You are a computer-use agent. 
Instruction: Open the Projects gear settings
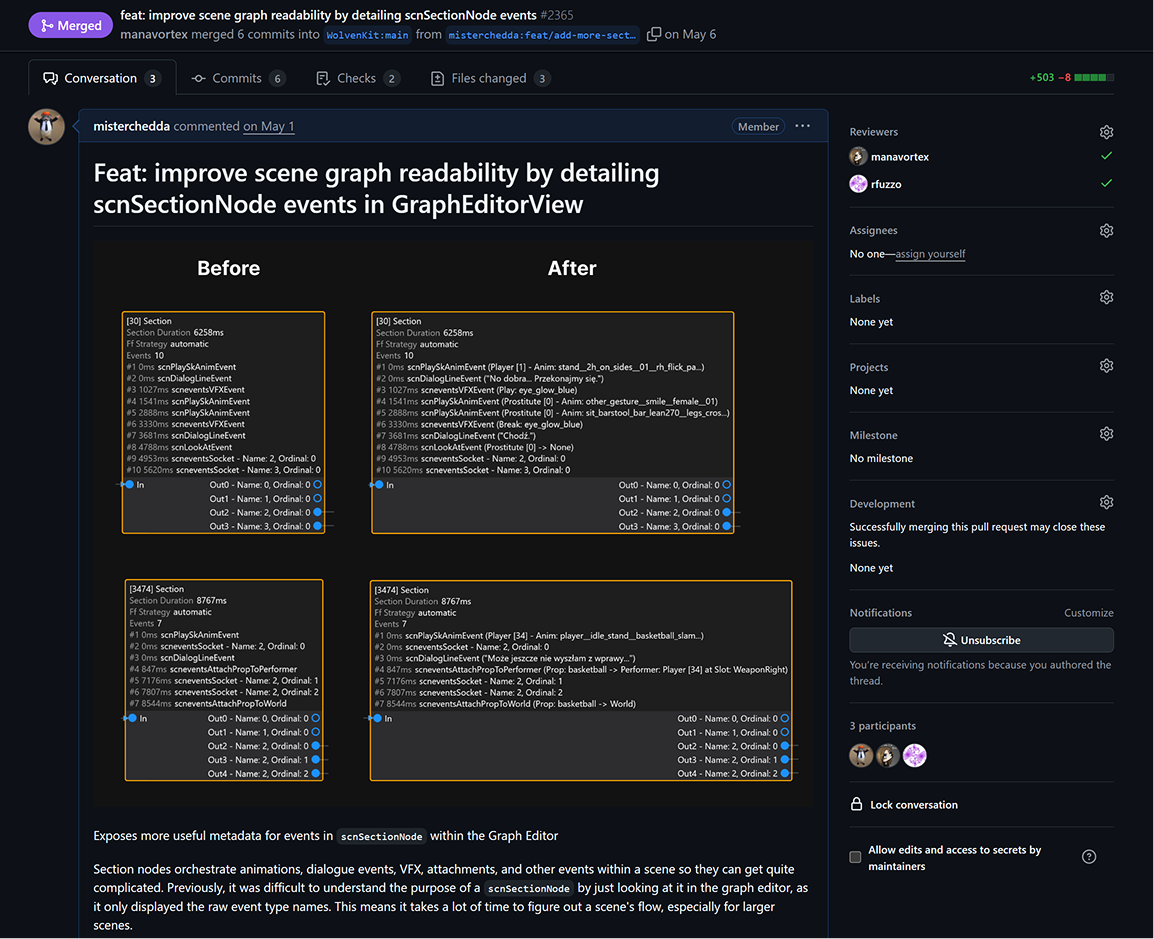click(x=1106, y=366)
